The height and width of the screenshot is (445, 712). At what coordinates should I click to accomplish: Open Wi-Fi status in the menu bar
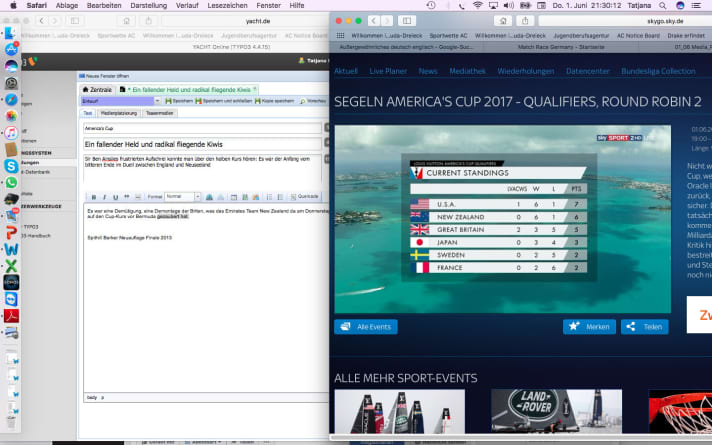pos(477,5)
